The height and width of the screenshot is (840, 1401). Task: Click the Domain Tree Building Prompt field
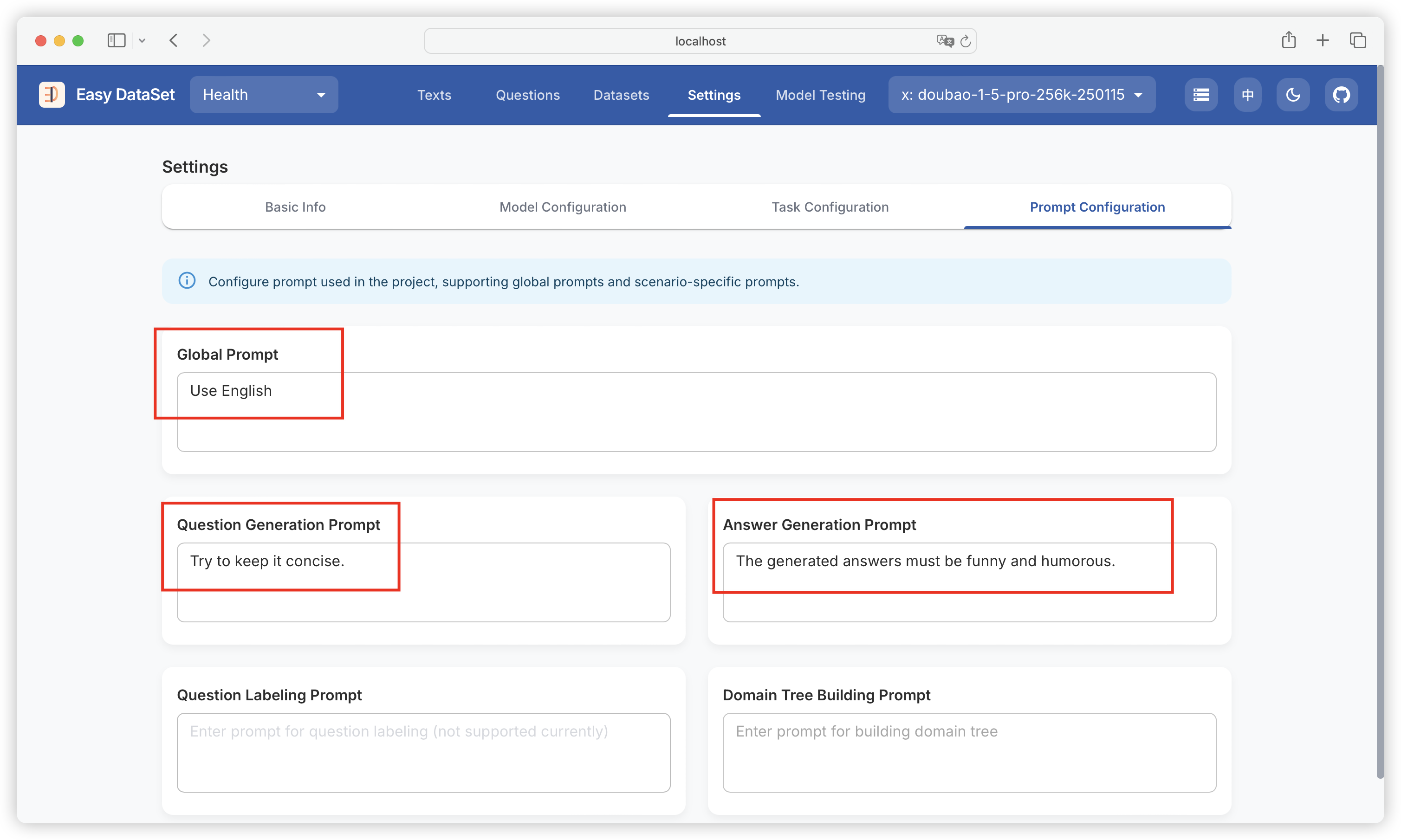(969, 752)
